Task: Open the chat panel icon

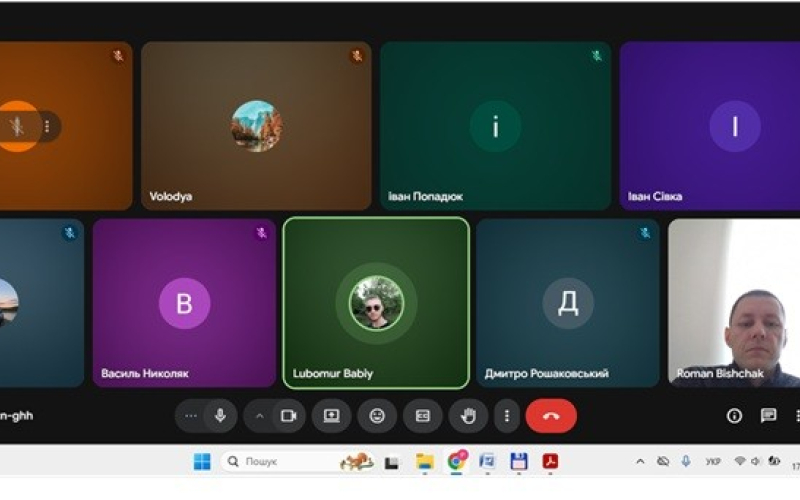Action: (x=768, y=416)
